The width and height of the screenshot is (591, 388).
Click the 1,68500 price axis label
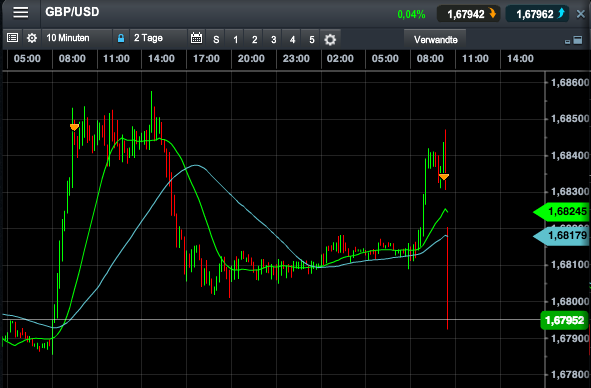click(x=569, y=119)
